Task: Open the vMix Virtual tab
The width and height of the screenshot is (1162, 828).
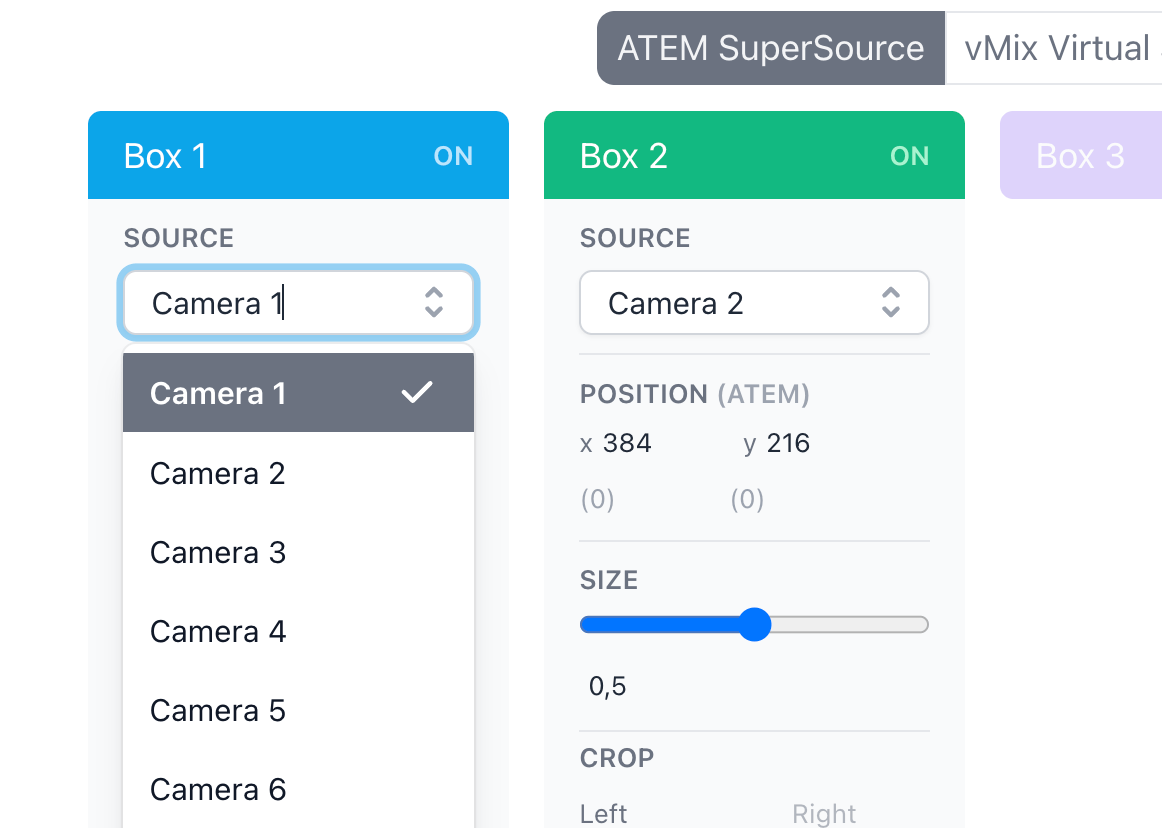Action: pos(1055,48)
